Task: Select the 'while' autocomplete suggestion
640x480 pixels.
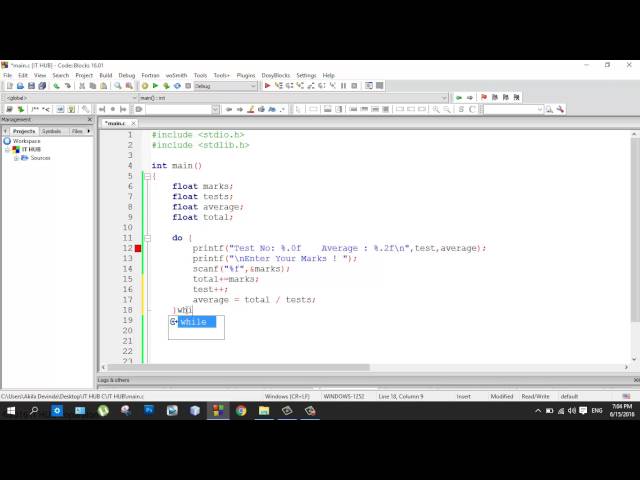Action: point(196,322)
